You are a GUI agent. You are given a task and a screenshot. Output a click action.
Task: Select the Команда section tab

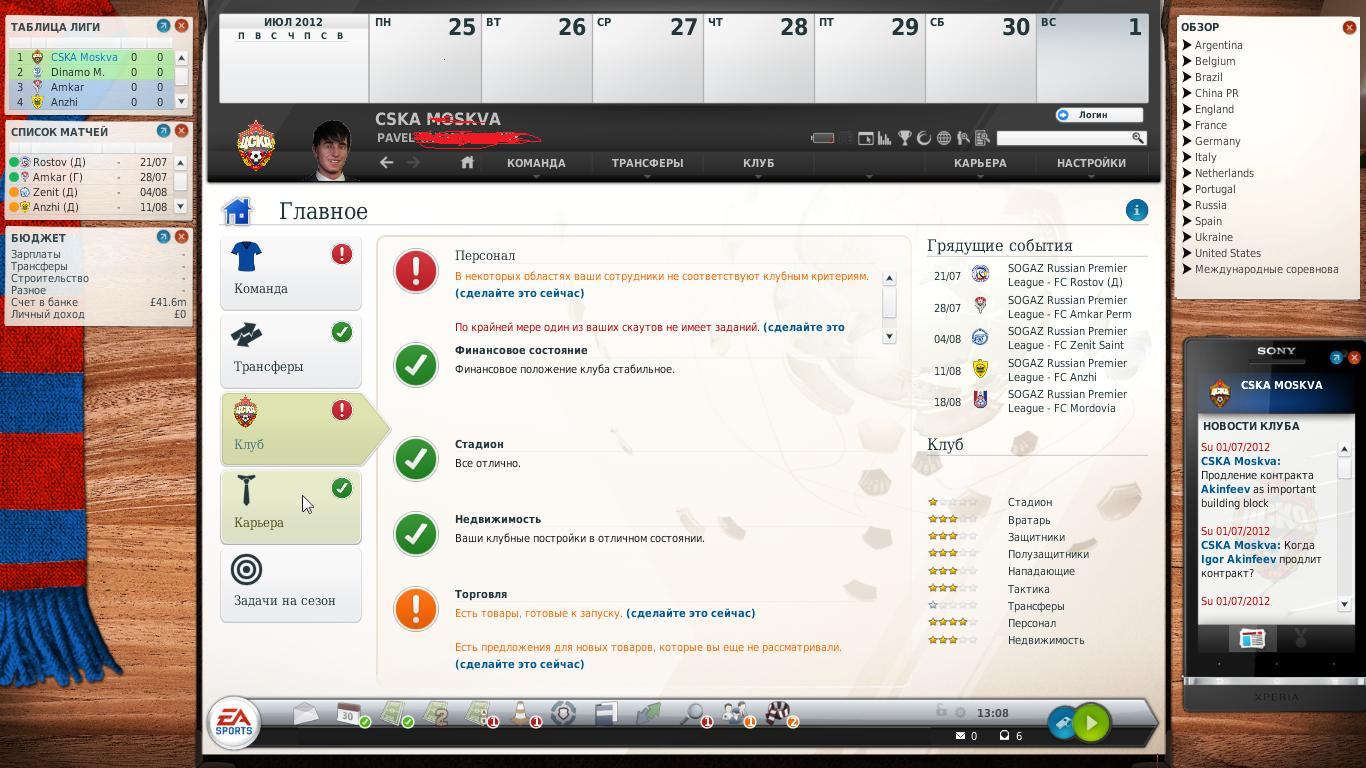tap(291, 273)
